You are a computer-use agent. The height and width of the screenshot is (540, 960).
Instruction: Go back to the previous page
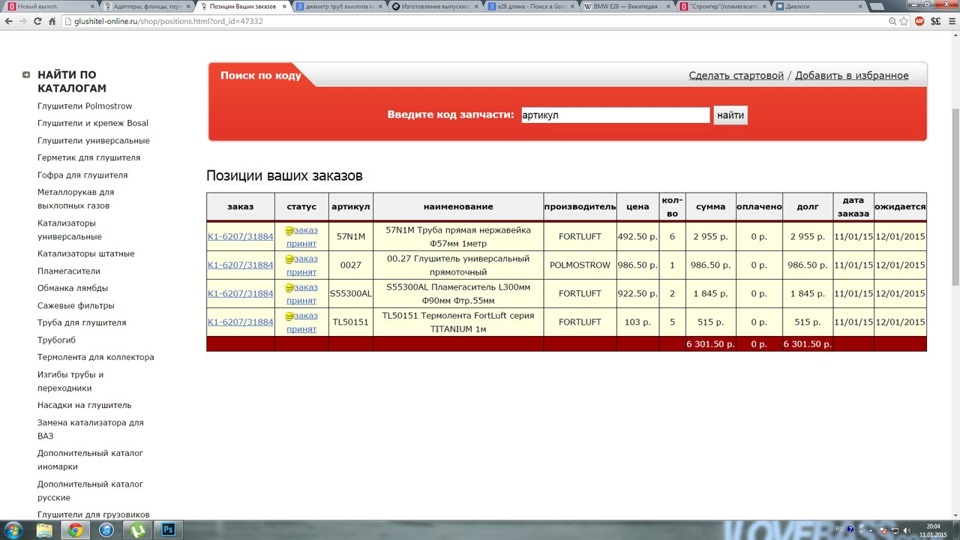pos(9,21)
